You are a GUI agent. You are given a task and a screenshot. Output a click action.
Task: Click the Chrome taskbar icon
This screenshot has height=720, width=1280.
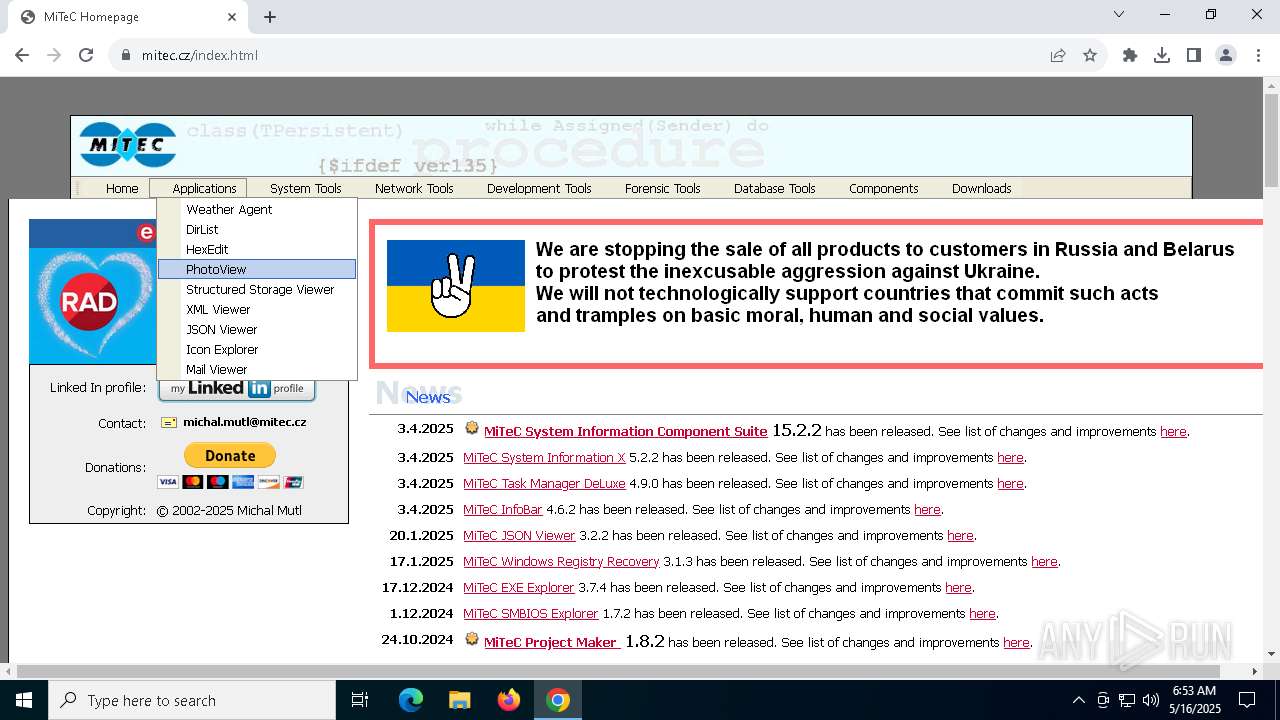tap(558, 700)
